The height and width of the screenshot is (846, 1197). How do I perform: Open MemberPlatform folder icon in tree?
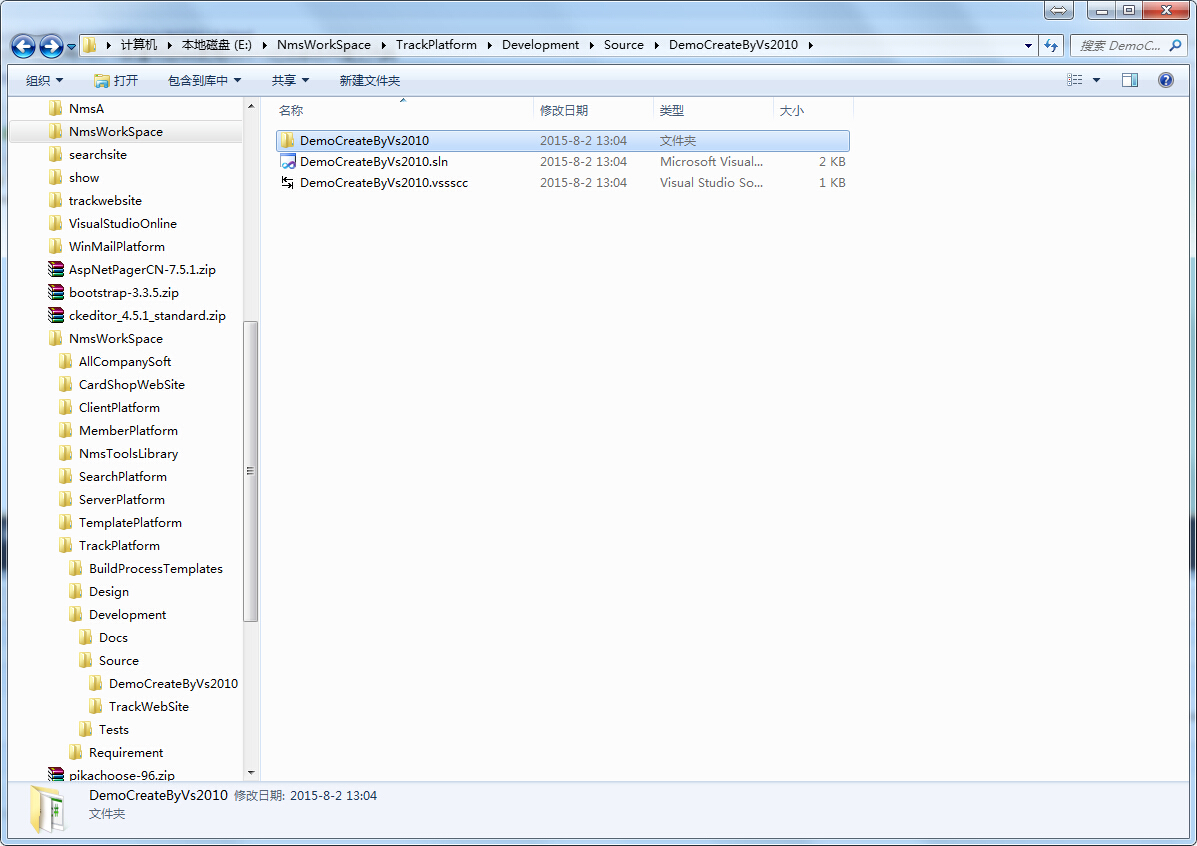click(x=66, y=430)
